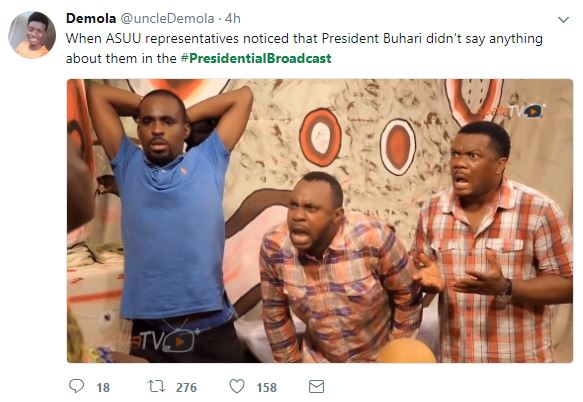
Task: Click the TV logo watermark at photo bottom
Action: [164, 340]
